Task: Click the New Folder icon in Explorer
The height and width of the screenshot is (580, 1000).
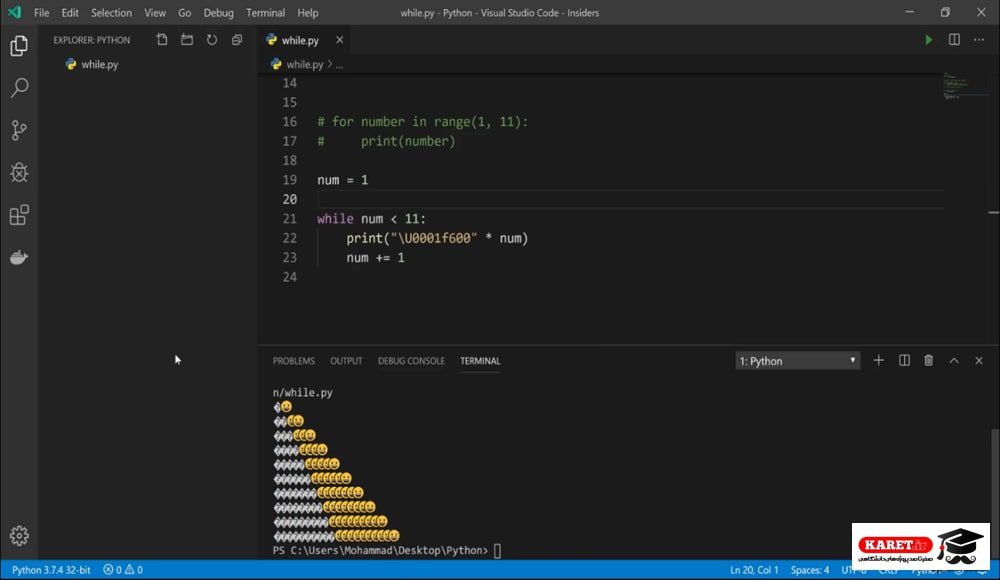Action: point(187,40)
